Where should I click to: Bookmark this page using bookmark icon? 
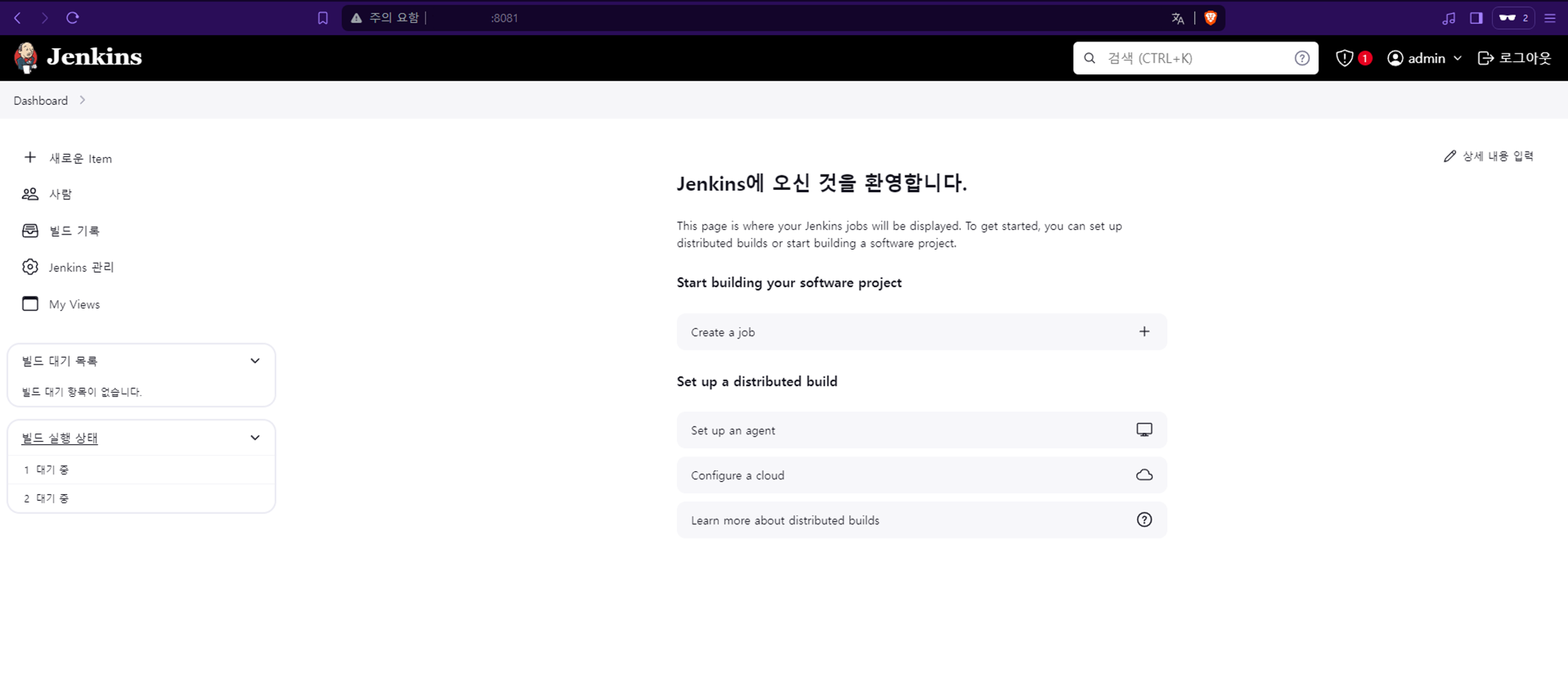coord(323,18)
